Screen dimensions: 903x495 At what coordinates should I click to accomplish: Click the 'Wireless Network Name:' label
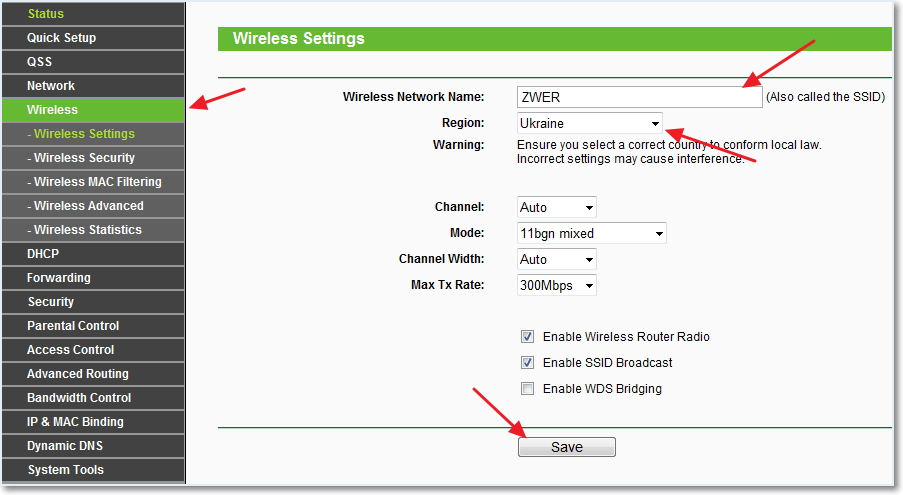pos(413,97)
